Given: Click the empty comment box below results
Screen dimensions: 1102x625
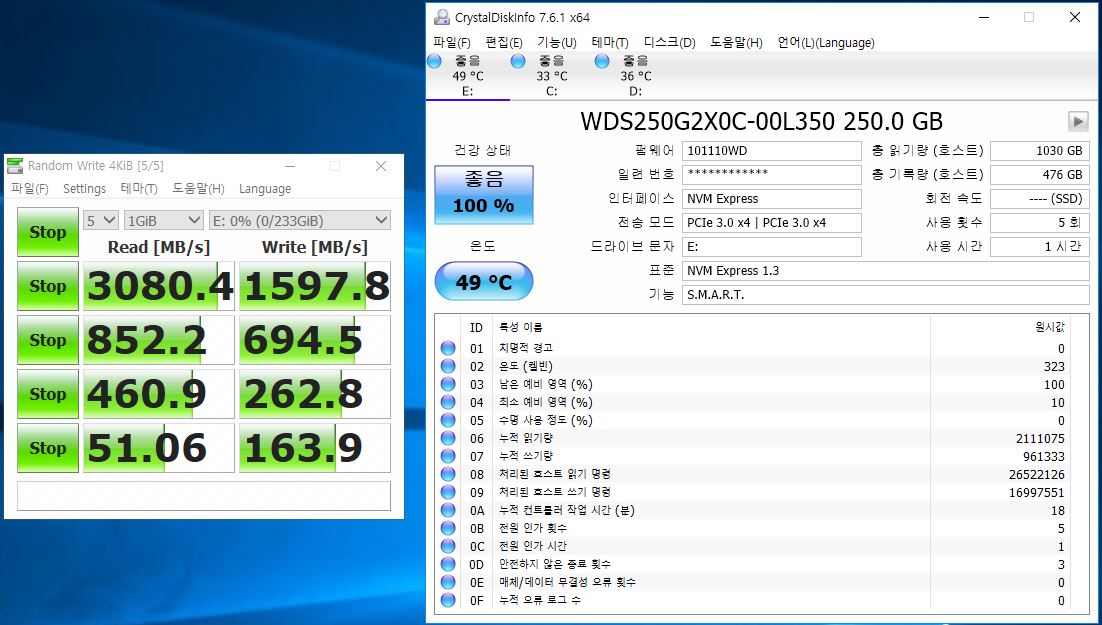Looking at the screenshot, I should (x=204, y=495).
